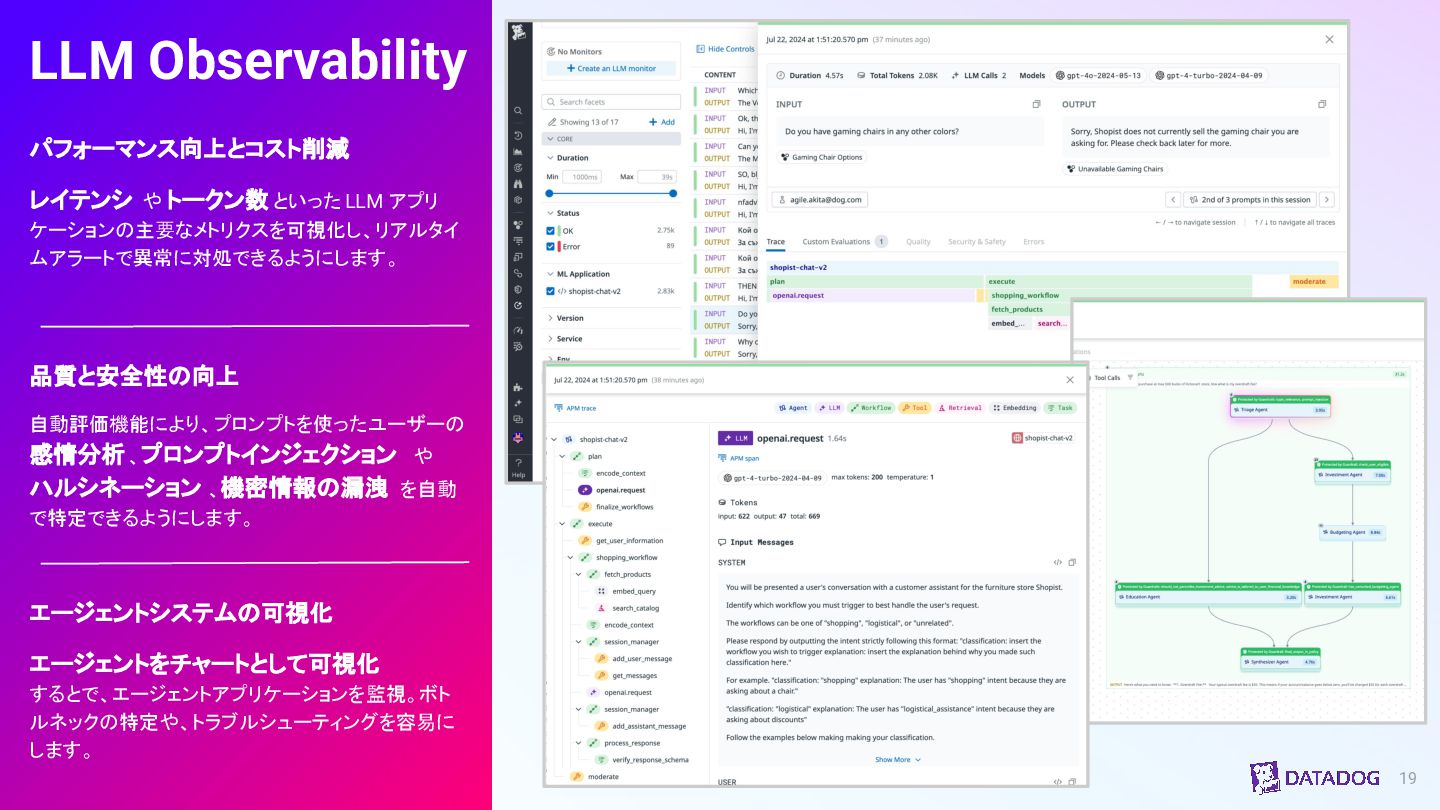Copy the OUTPUT message with copy icon
Screen dimensions: 1440x810
[1322, 104]
